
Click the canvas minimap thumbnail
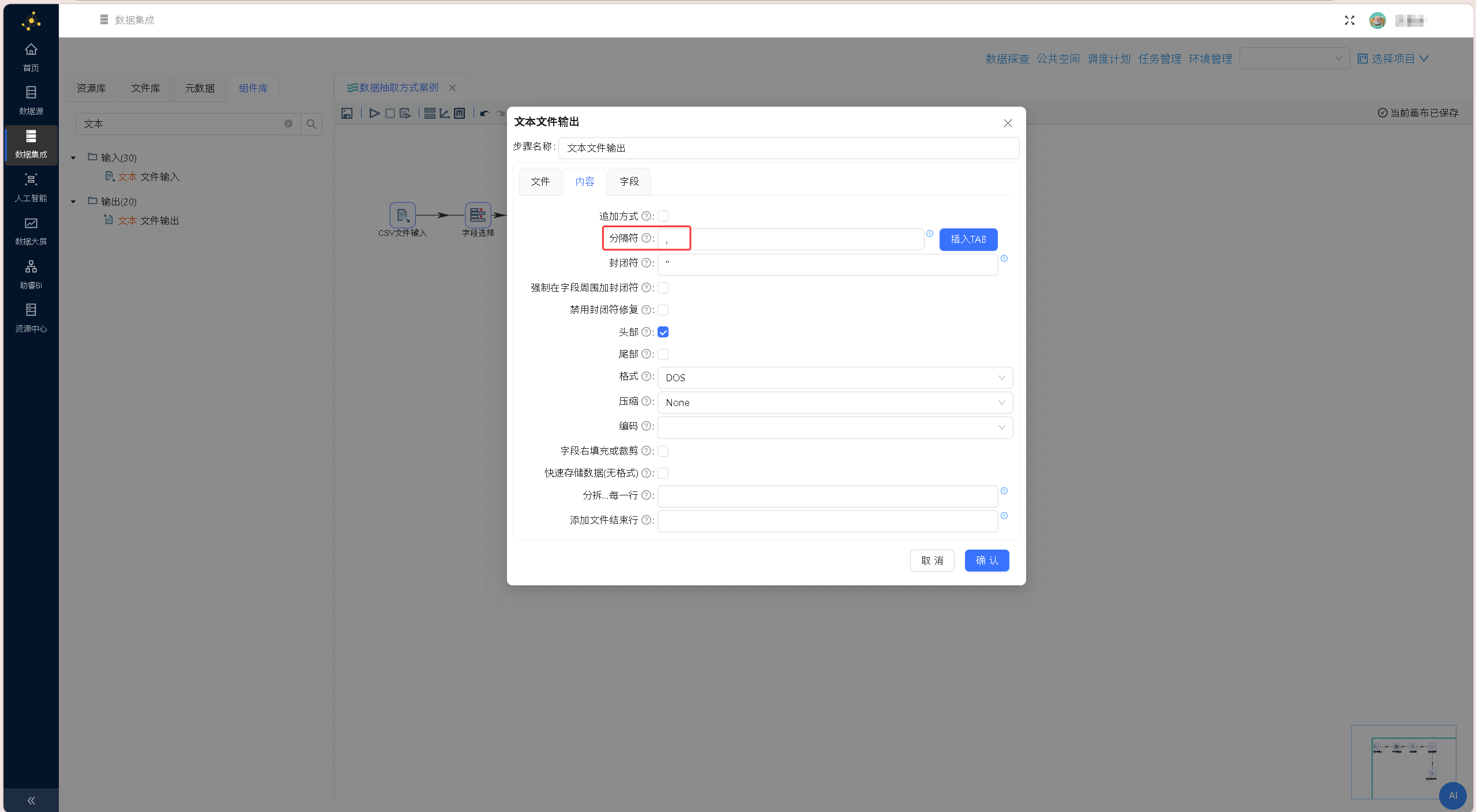click(1403, 762)
